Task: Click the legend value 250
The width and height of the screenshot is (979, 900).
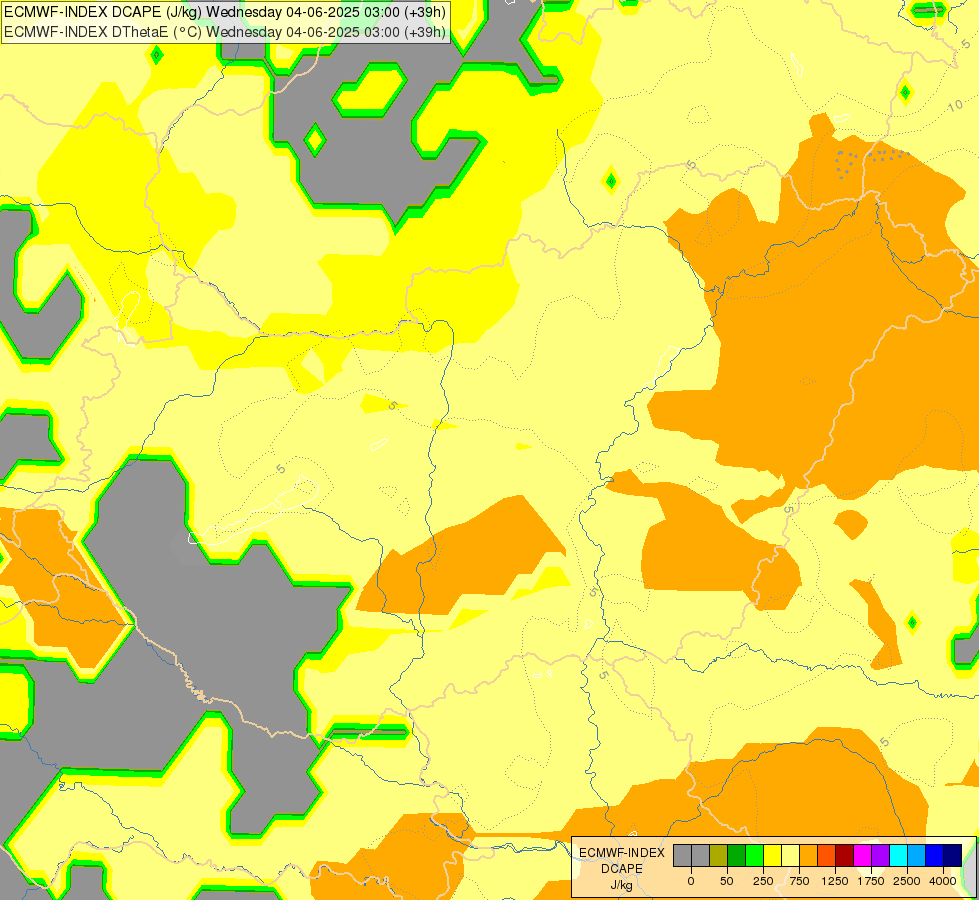Action: (x=763, y=881)
